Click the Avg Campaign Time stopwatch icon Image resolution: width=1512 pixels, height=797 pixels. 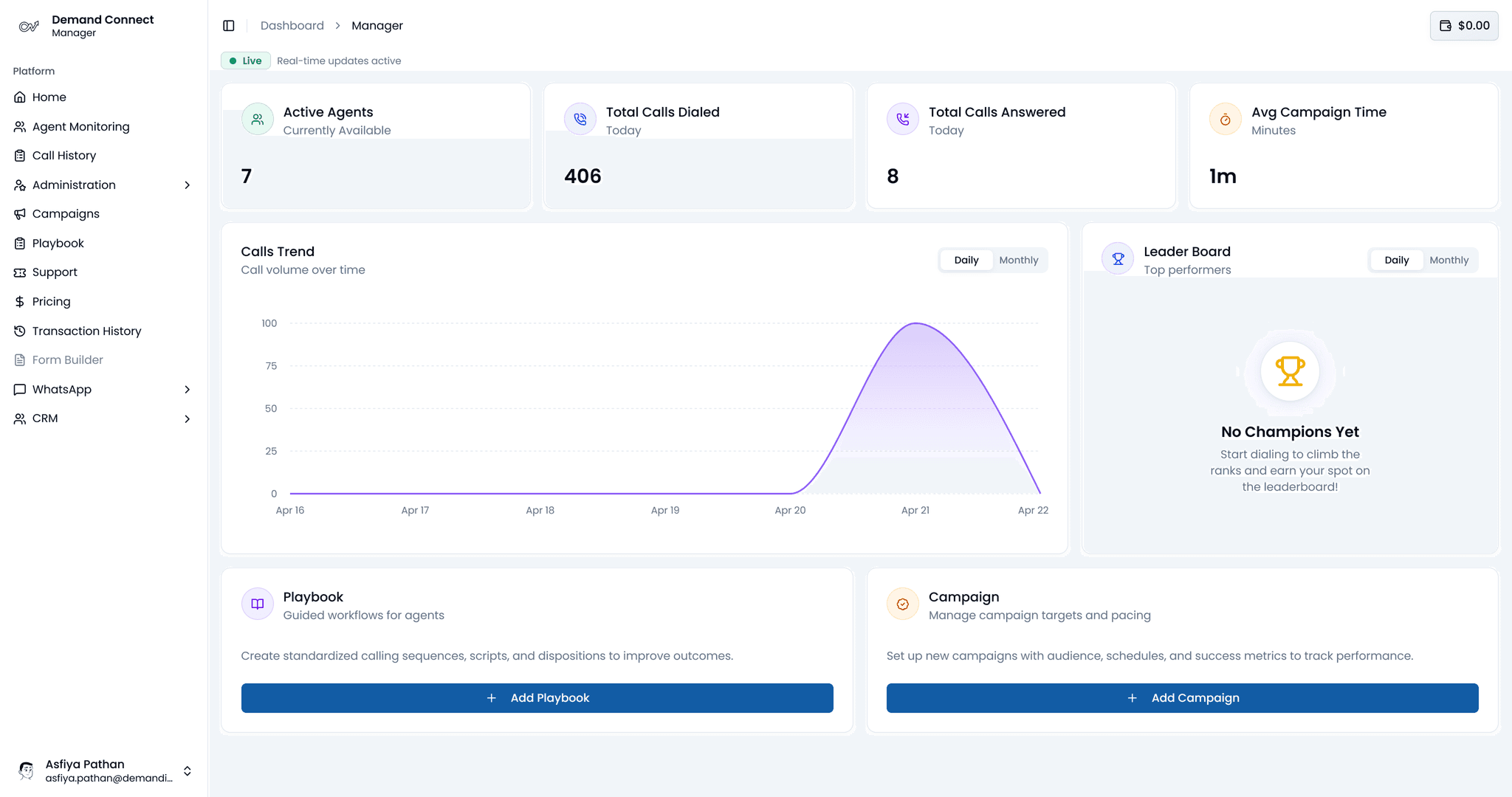pos(1226,120)
